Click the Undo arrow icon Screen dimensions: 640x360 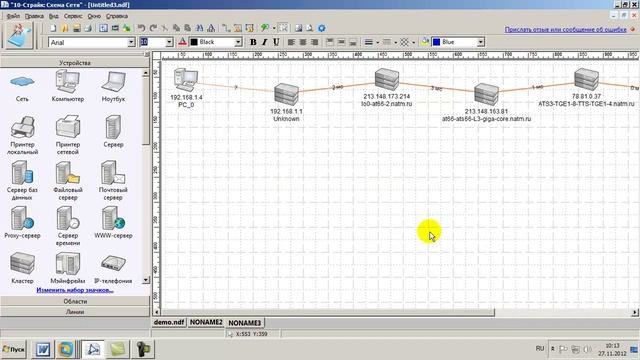pyautogui.click(x=141, y=28)
